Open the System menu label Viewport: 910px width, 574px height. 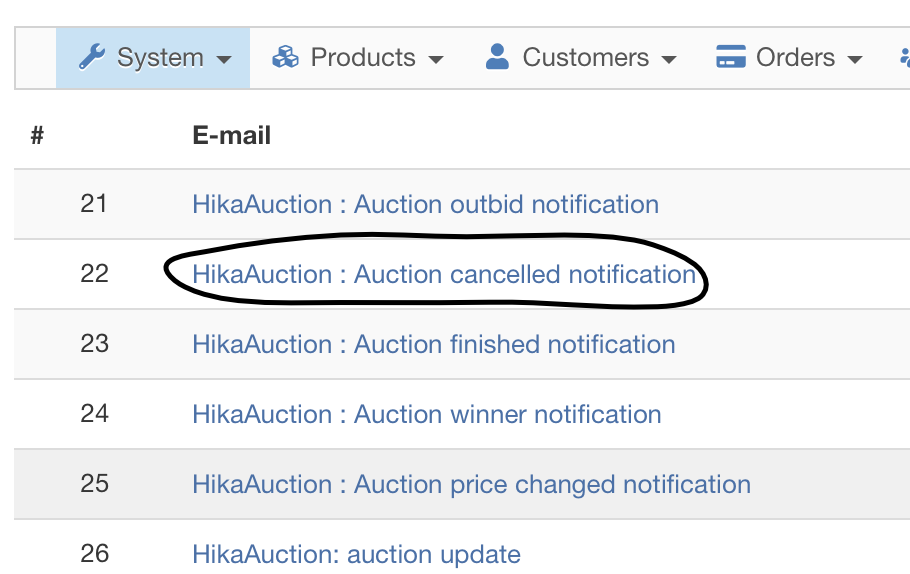[160, 58]
